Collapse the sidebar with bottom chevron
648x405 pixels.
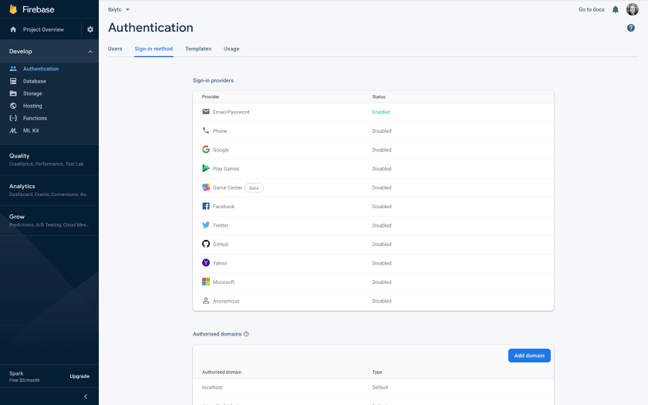coord(86,396)
